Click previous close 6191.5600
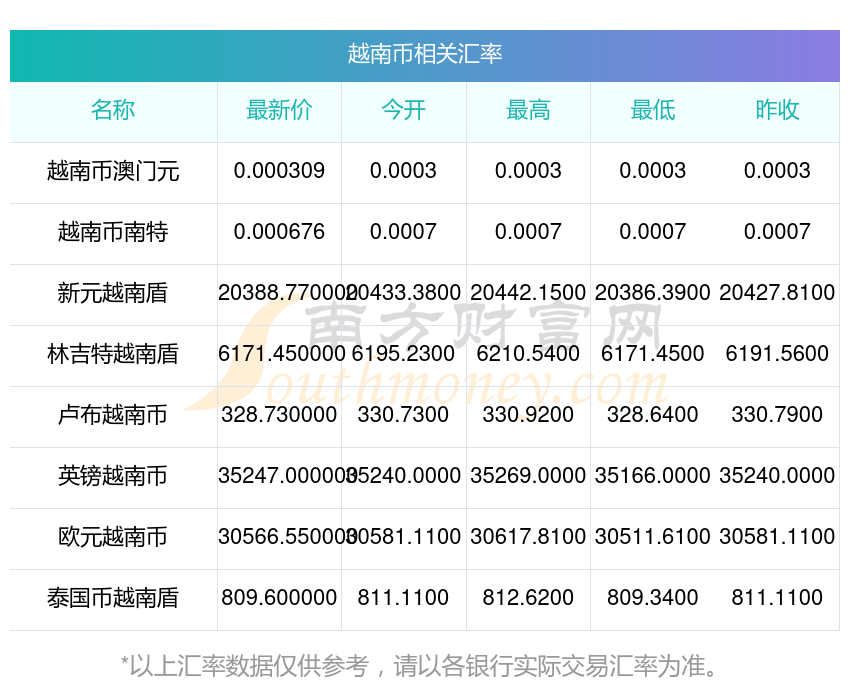The image size is (850, 698). point(777,354)
